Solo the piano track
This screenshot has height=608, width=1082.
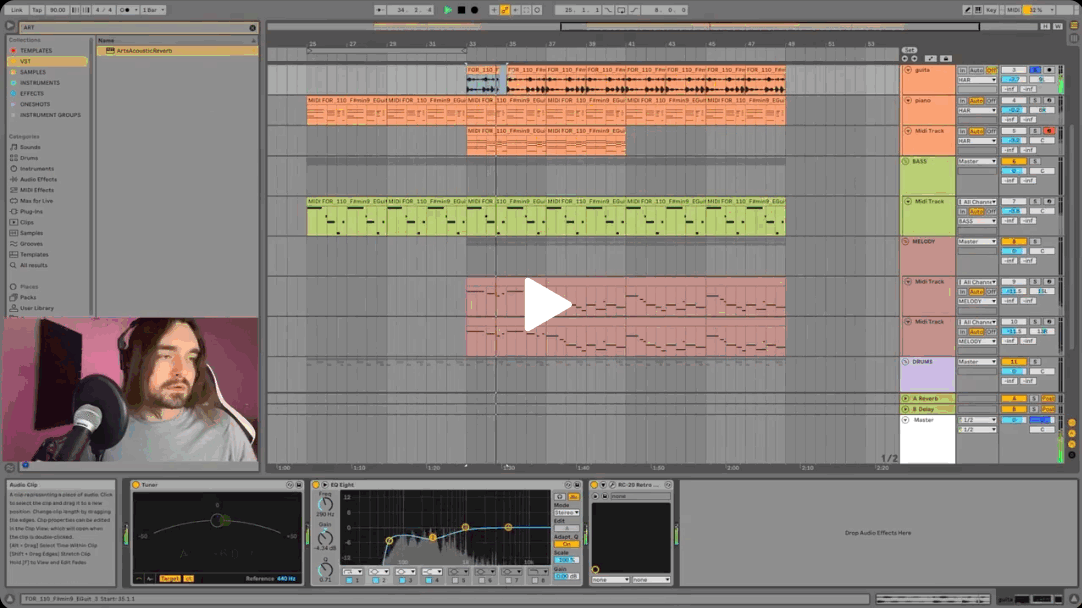pos(1034,101)
